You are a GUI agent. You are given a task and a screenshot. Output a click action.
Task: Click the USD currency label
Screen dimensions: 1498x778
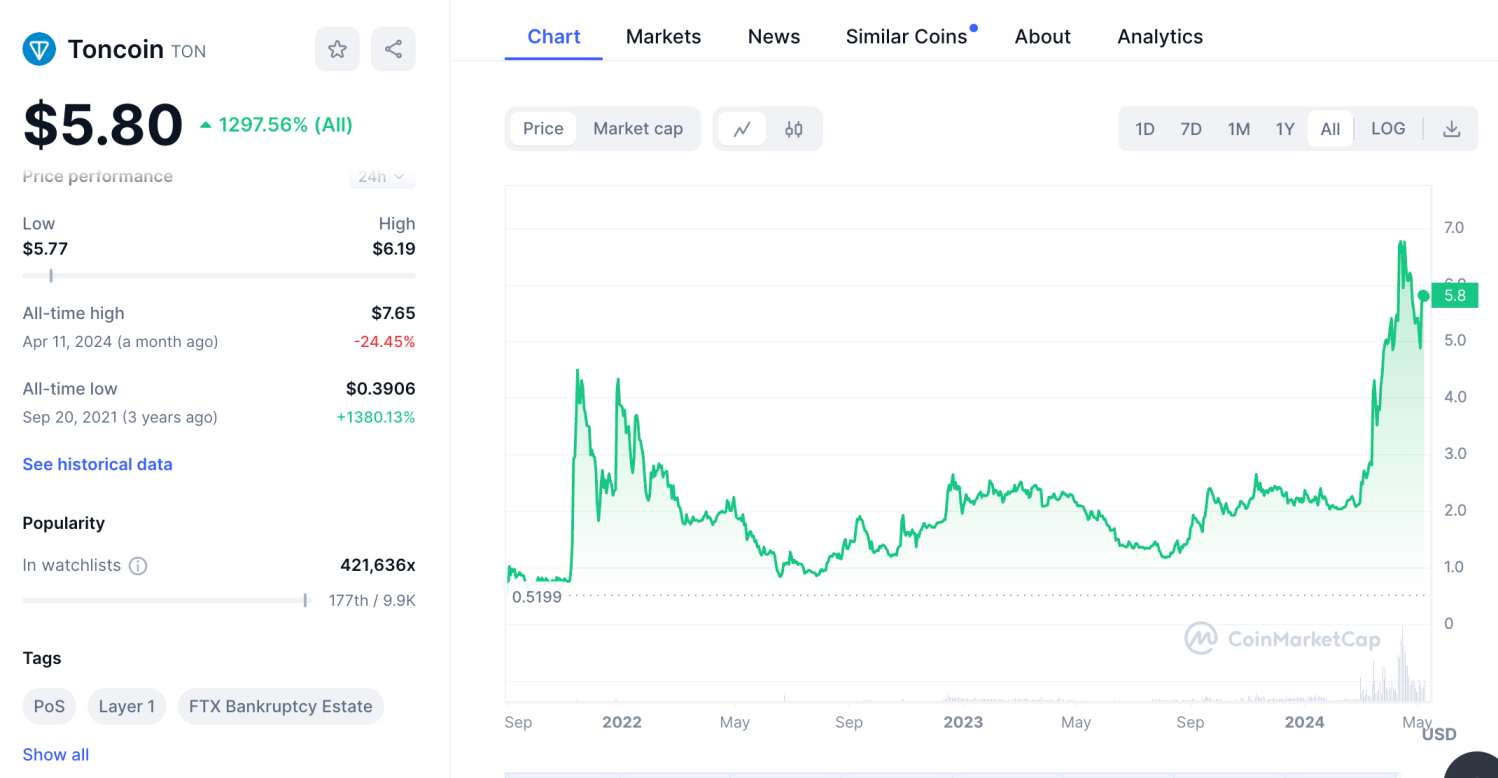coord(1439,735)
